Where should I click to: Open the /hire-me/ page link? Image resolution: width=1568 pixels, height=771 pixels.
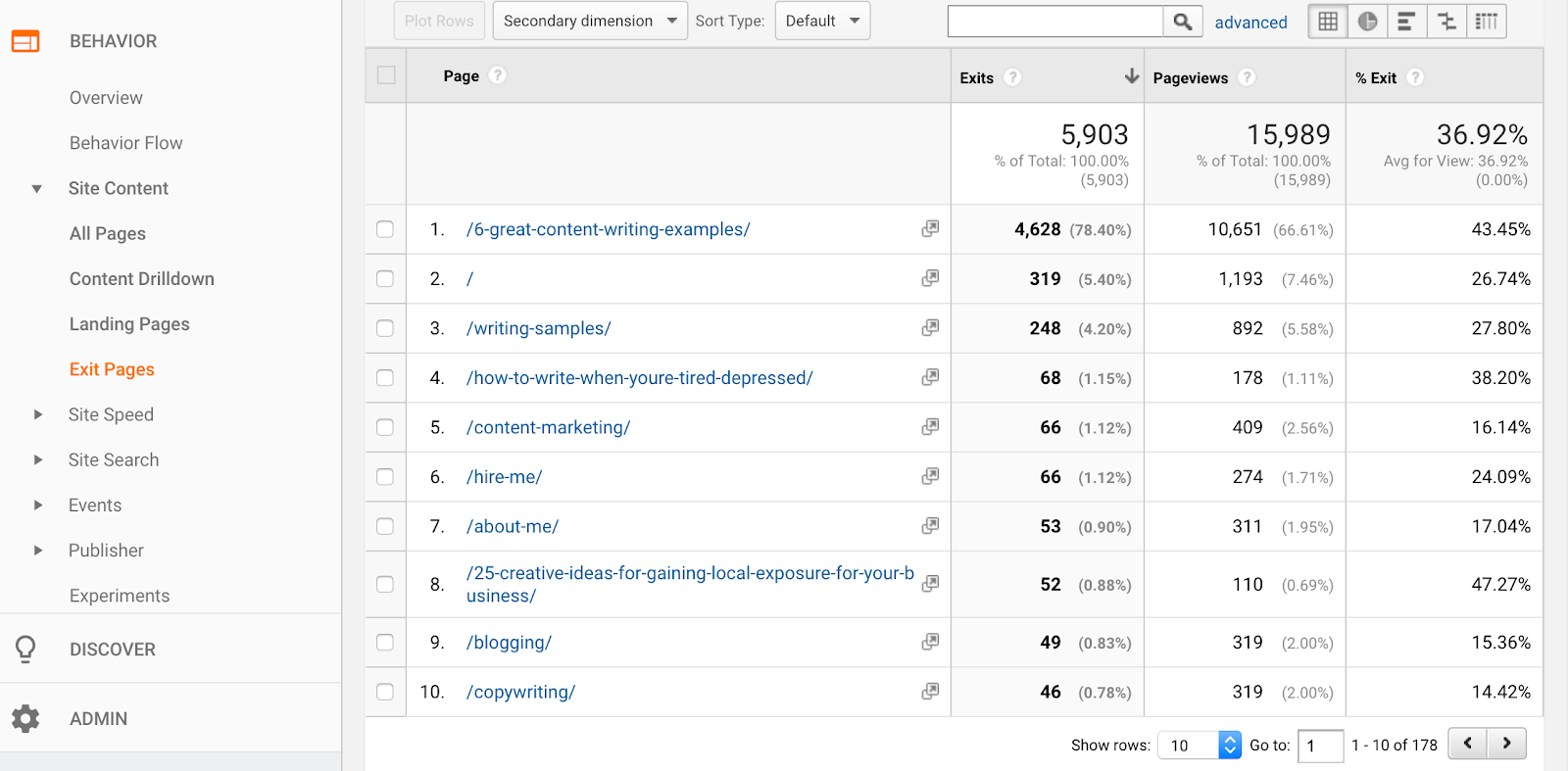(x=505, y=477)
